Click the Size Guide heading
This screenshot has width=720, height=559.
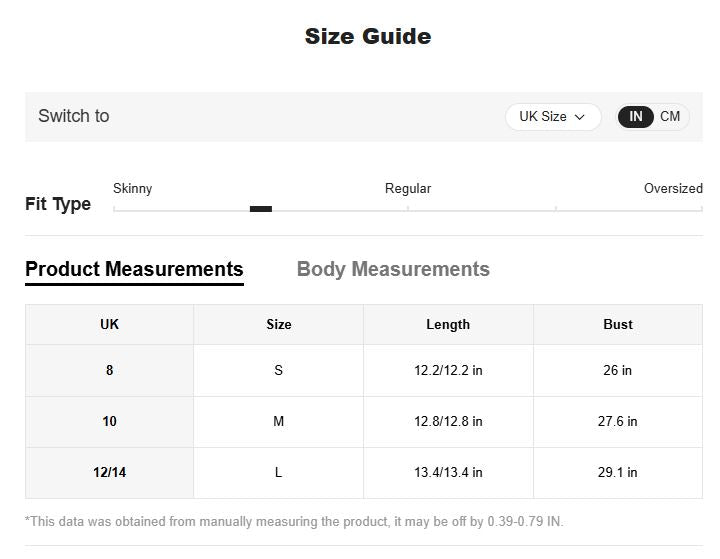click(x=368, y=37)
